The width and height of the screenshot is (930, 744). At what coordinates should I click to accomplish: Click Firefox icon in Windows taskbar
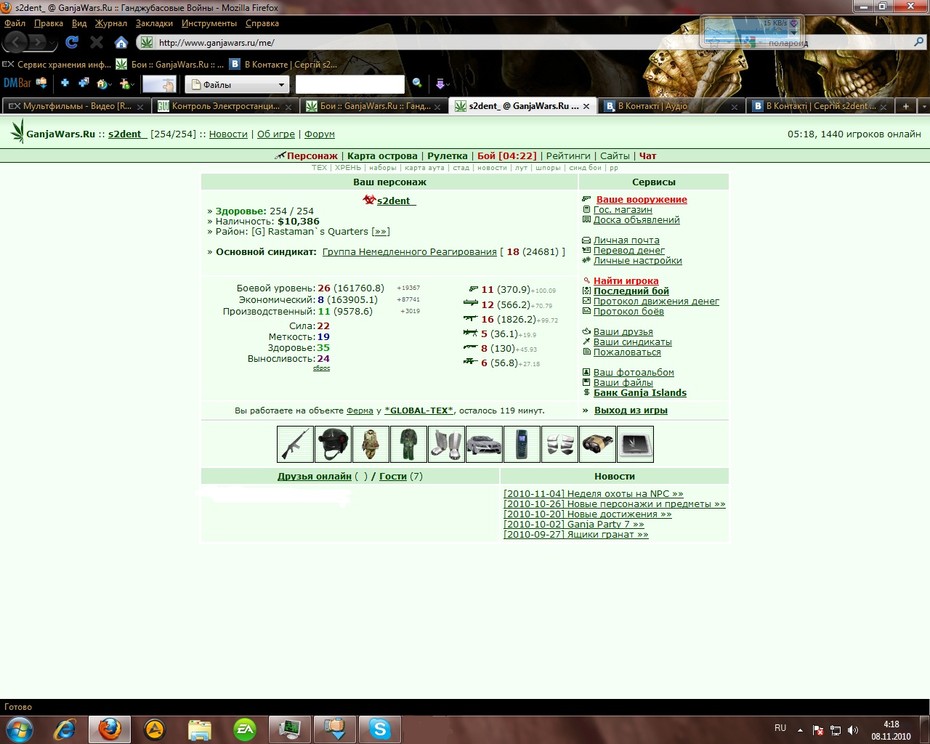pyautogui.click(x=110, y=729)
